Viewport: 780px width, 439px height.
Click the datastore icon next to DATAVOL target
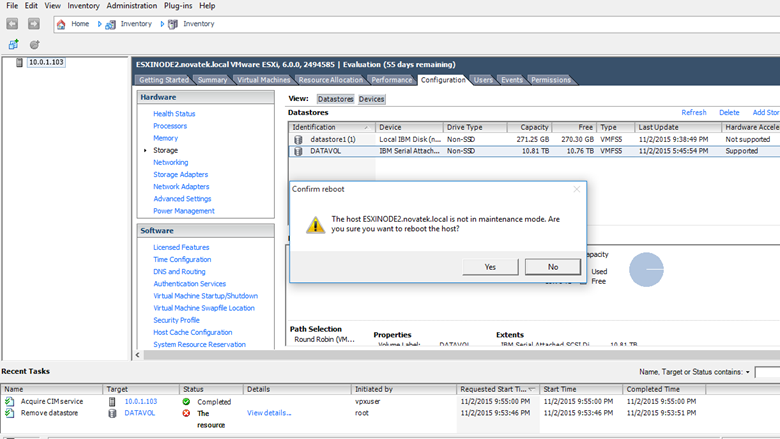pos(112,413)
